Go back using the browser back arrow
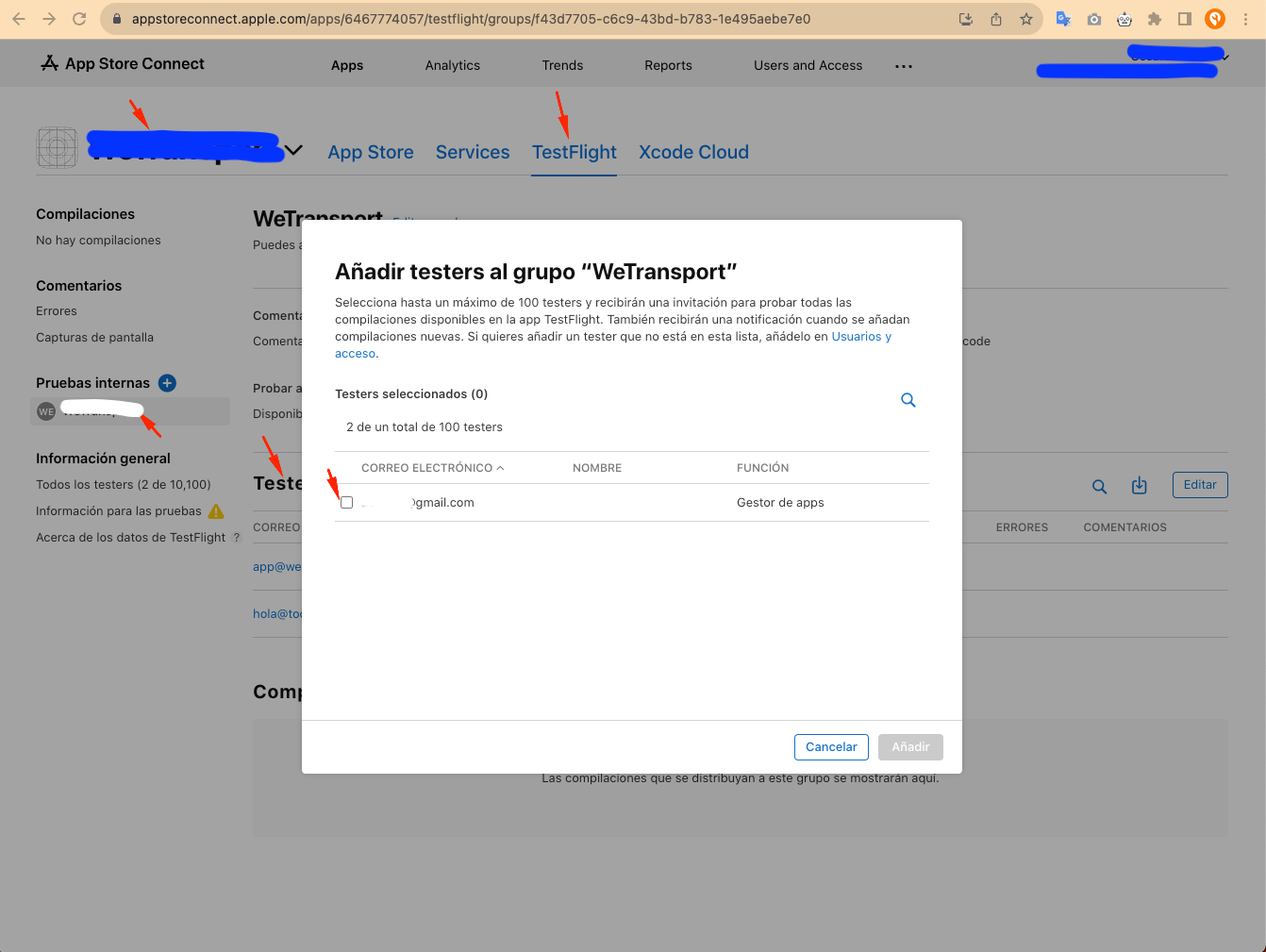 coord(19,19)
